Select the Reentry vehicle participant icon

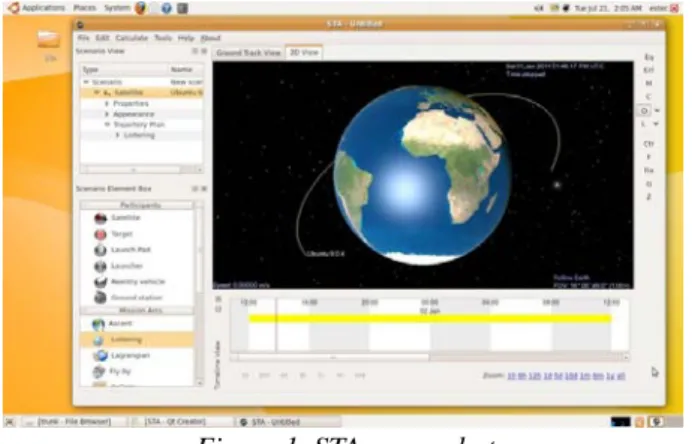point(101,282)
